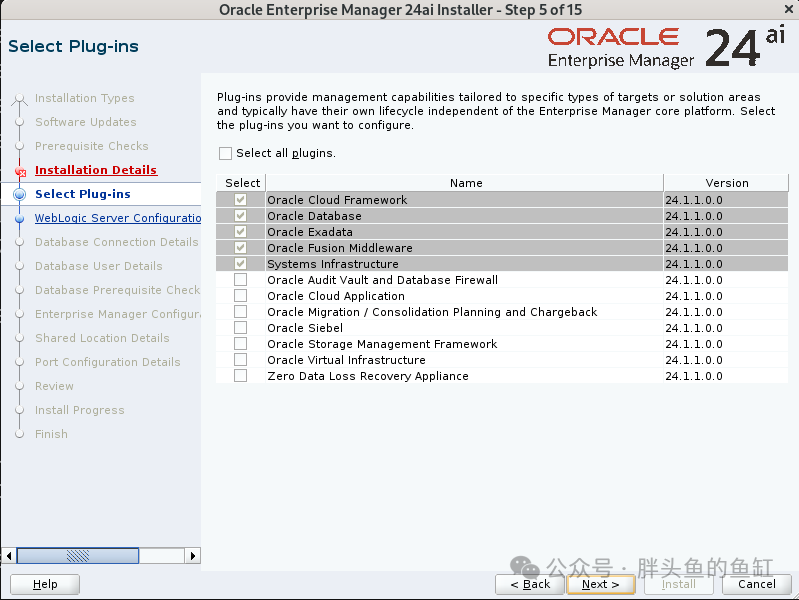Click the Install Progress step
Image resolution: width=799 pixels, height=600 pixels.
point(79,410)
